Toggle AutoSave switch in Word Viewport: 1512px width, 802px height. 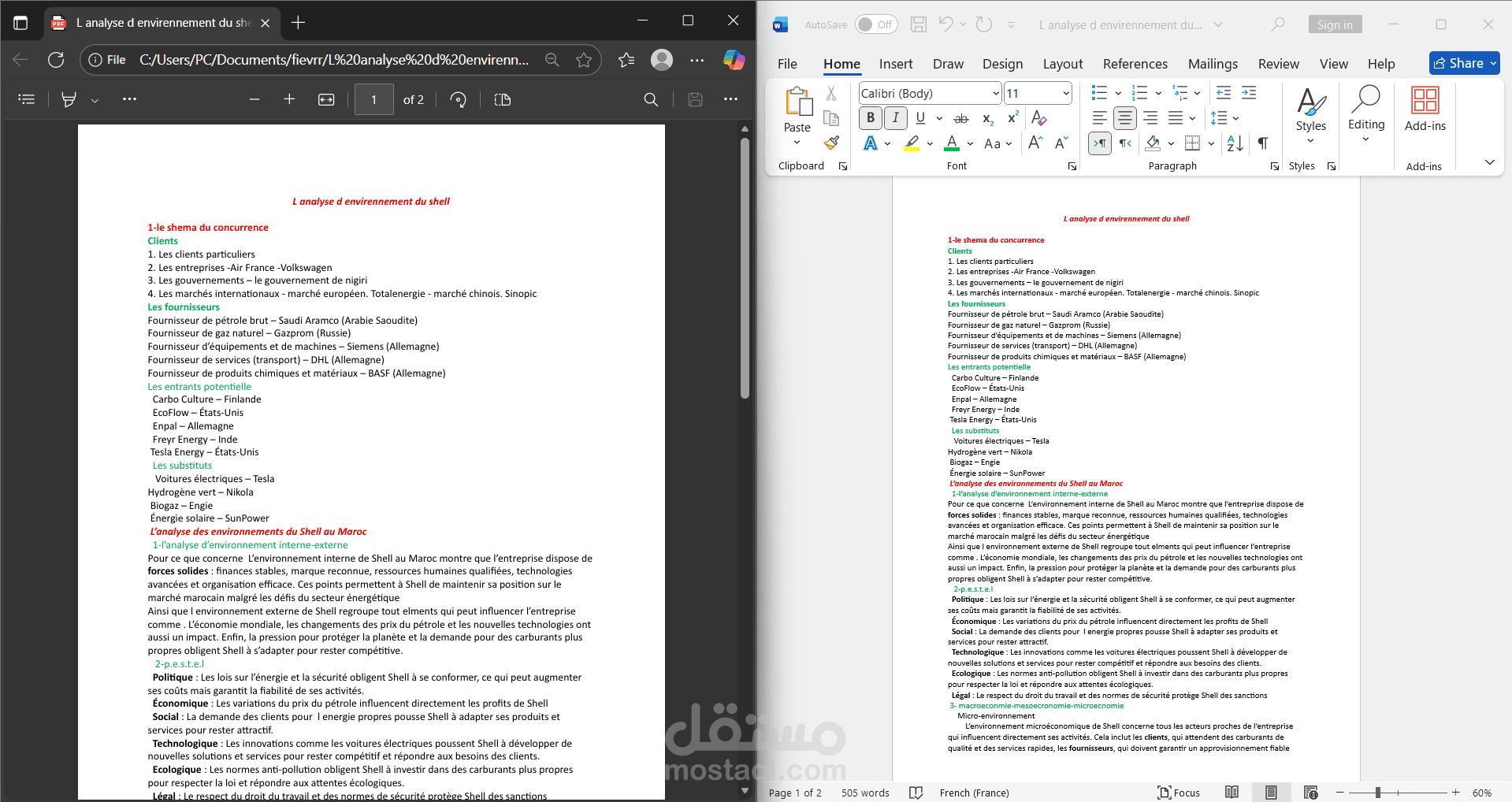(876, 24)
